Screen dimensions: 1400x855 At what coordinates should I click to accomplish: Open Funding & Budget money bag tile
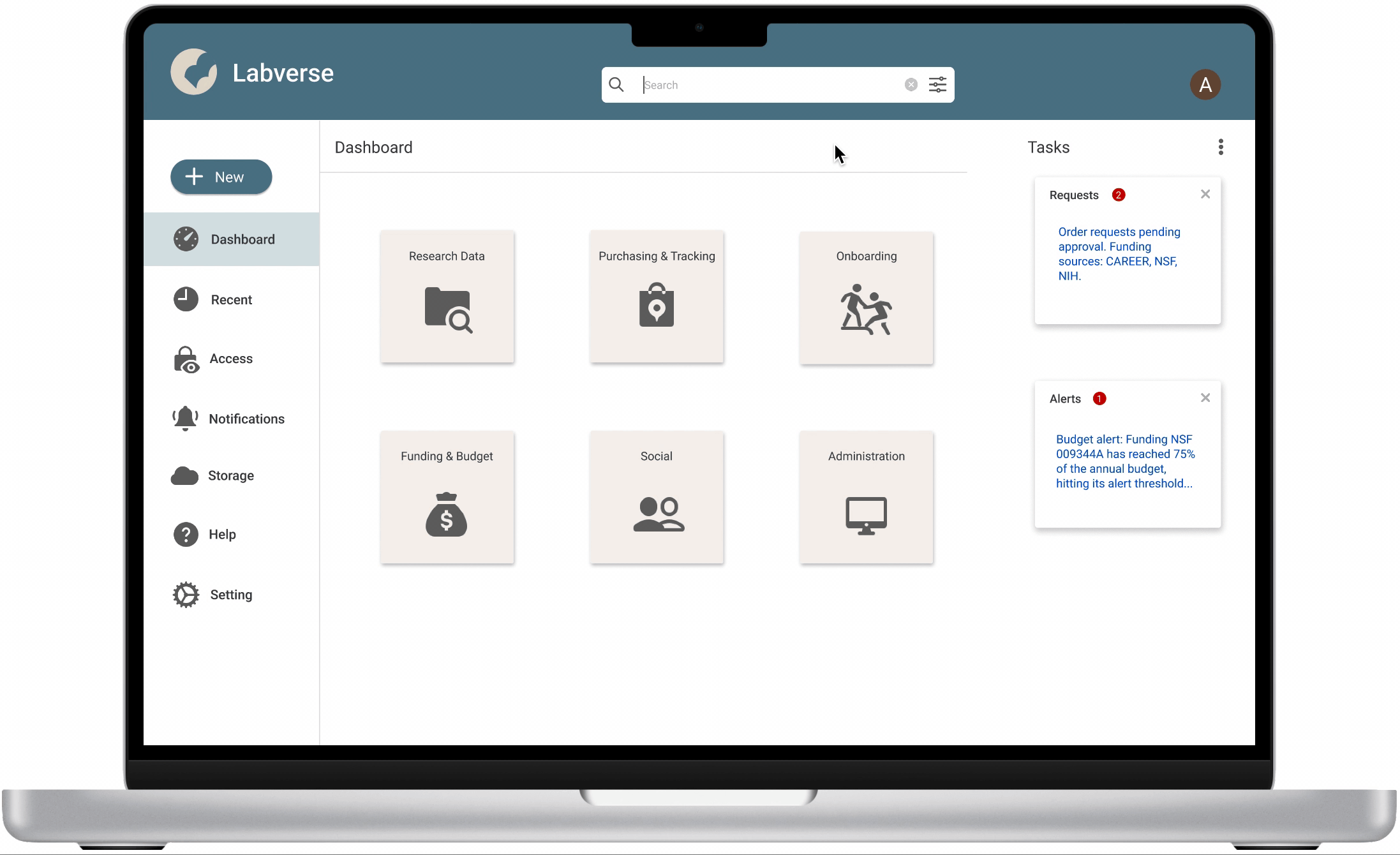[447, 498]
